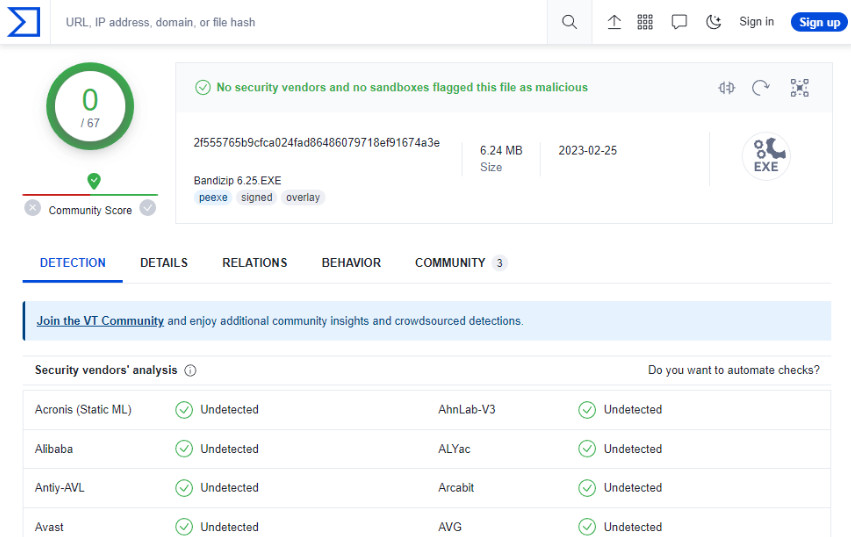This screenshot has height=537, width=851.
Task: Click Acronis (Static ML) vendor name
Action: pos(83,409)
